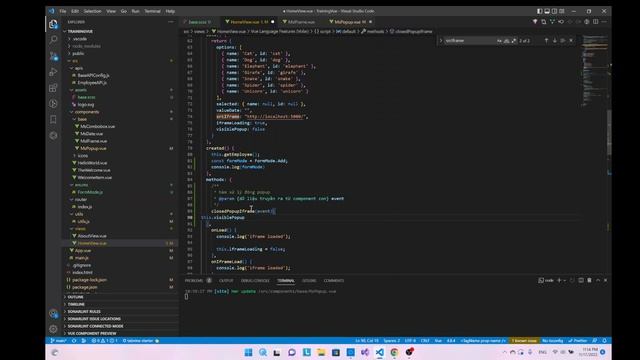This screenshot has width=640, height=360.
Task: Open Run and Debug view
Action: point(53,72)
